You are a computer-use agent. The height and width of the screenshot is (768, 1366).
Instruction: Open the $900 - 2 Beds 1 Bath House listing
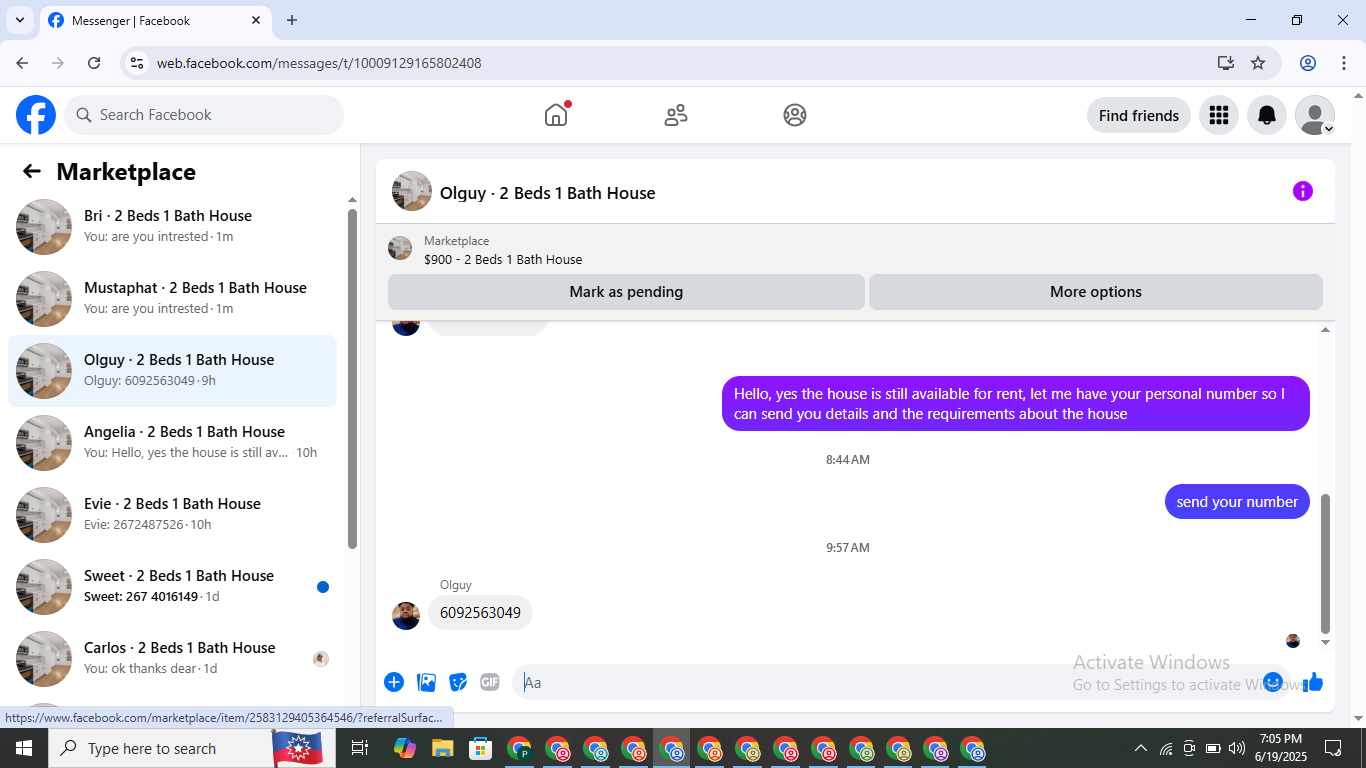point(503,259)
